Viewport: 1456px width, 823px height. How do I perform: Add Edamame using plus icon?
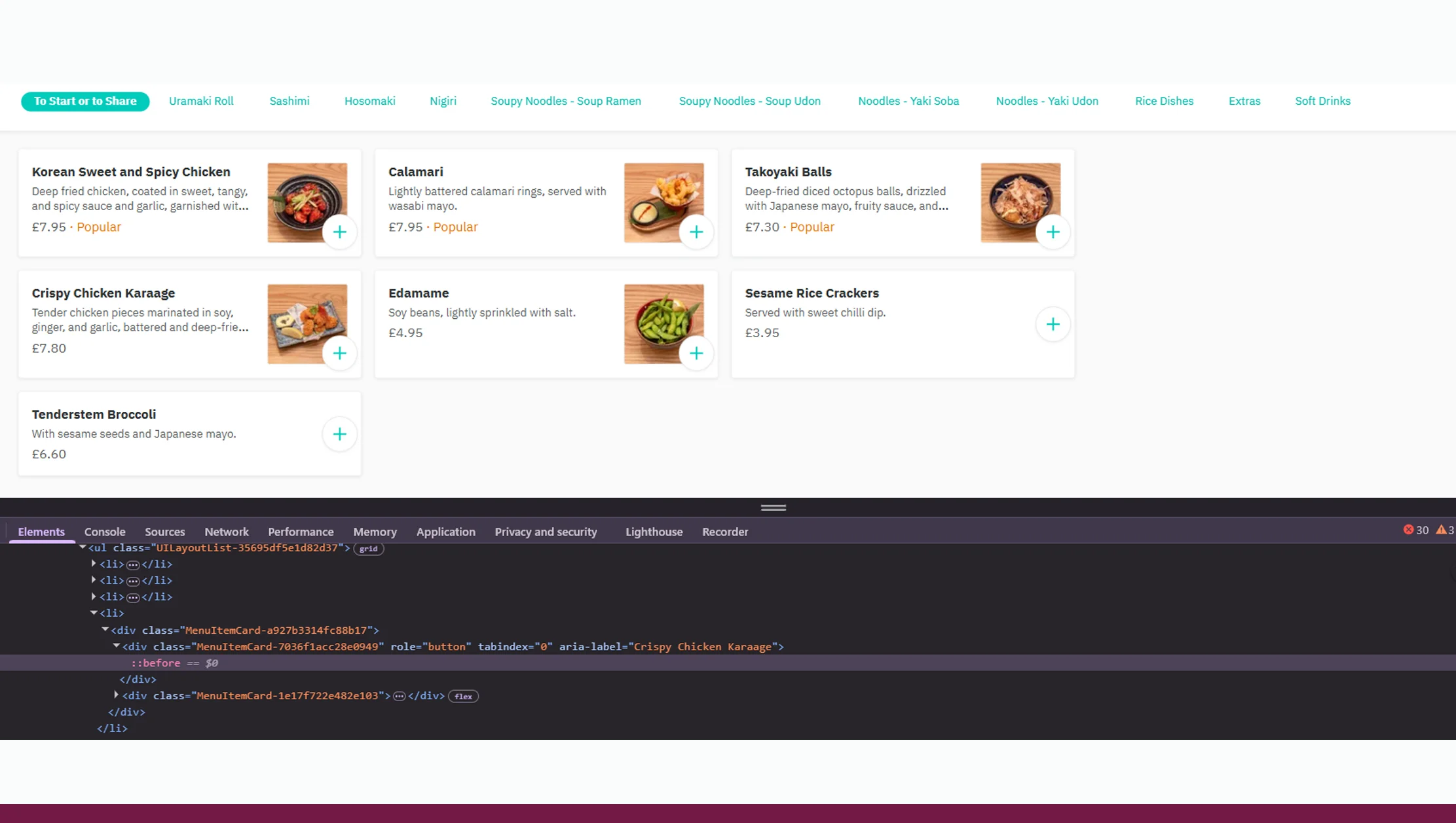click(696, 353)
